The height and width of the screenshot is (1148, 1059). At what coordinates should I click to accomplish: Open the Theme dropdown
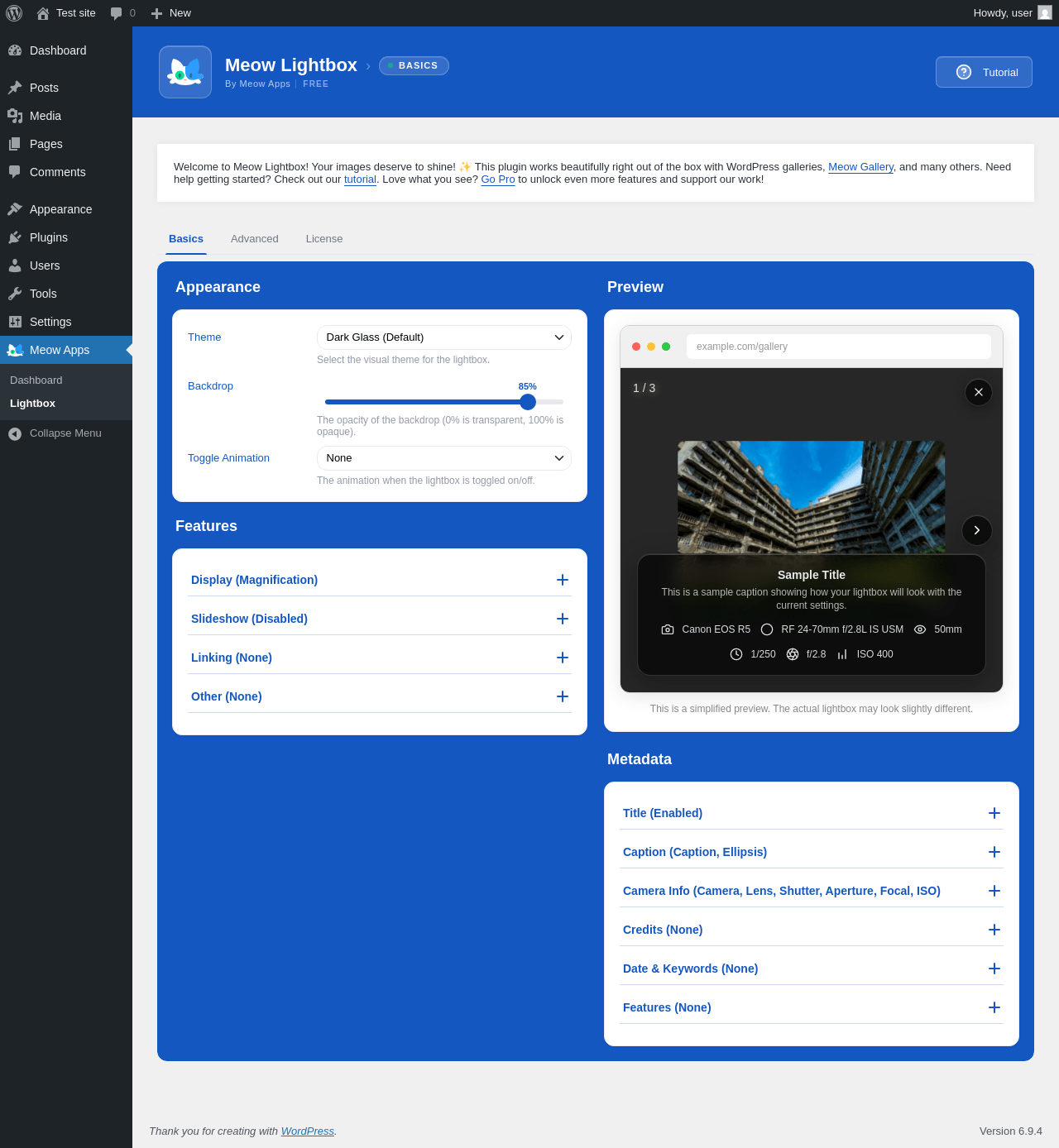point(443,337)
